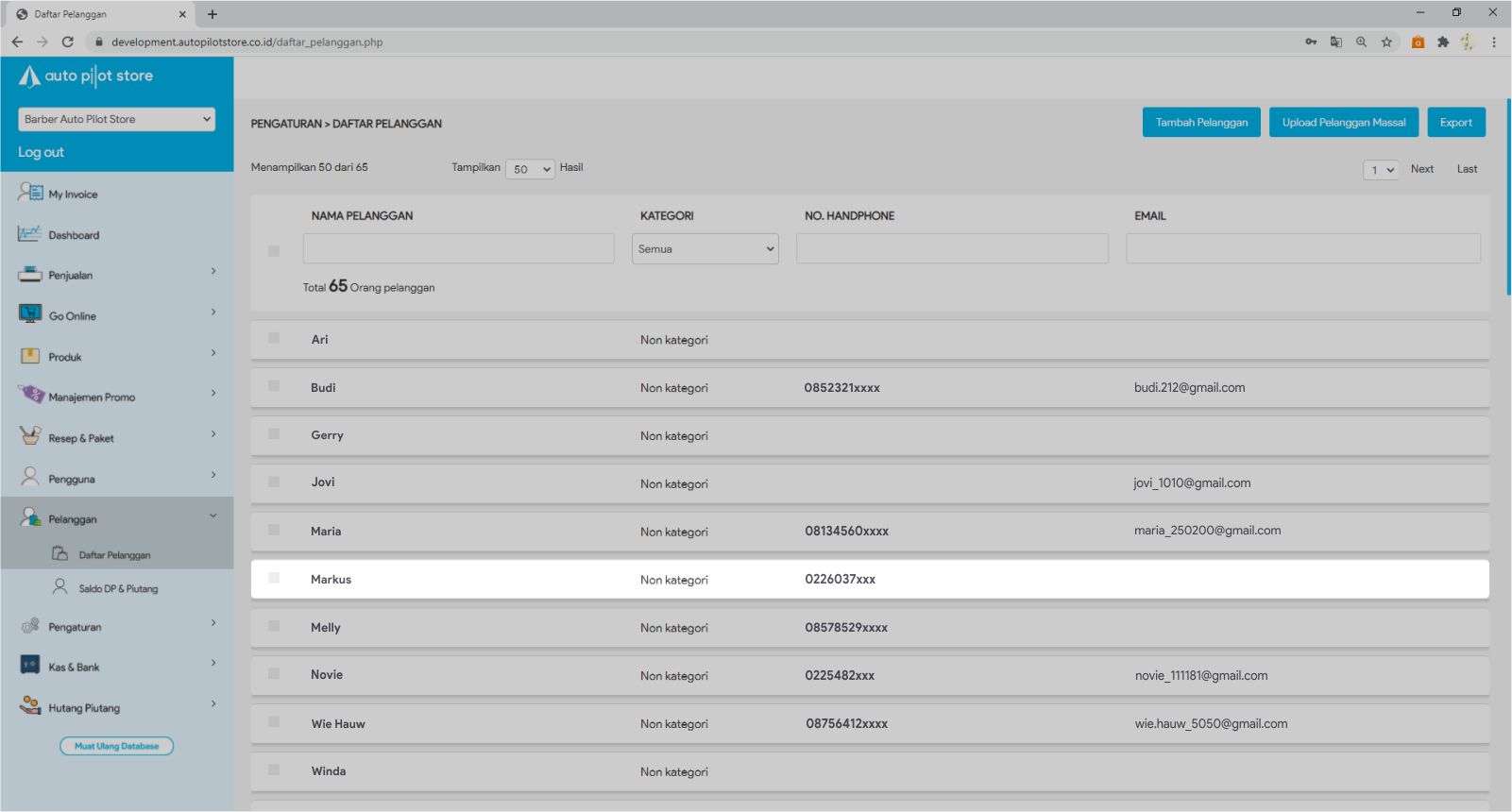Click the Manajemen Promo tag icon

point(30,395)
